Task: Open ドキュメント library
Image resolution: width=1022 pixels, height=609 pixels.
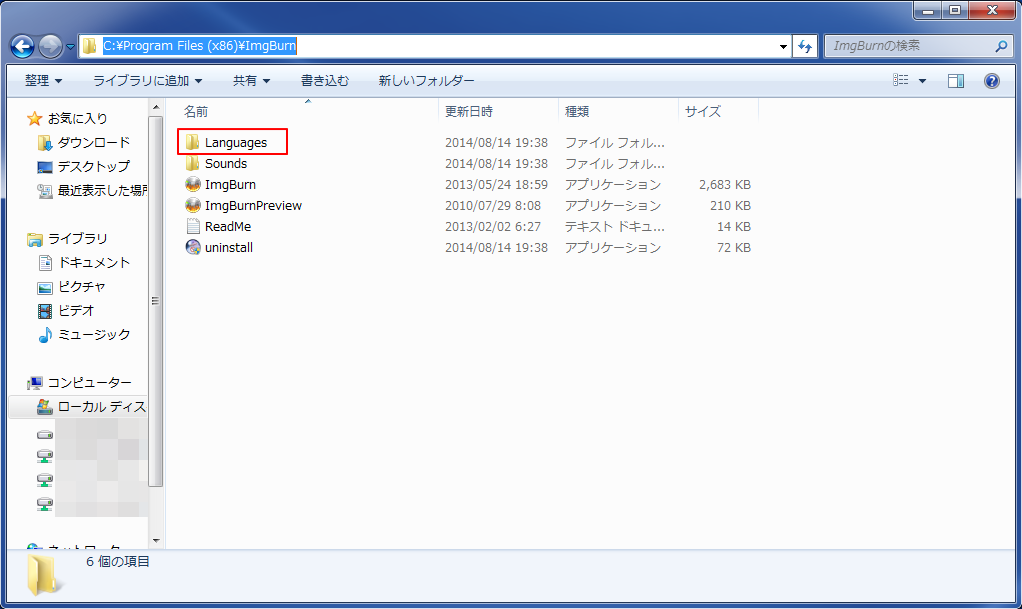Action: (x=94, y=263)
